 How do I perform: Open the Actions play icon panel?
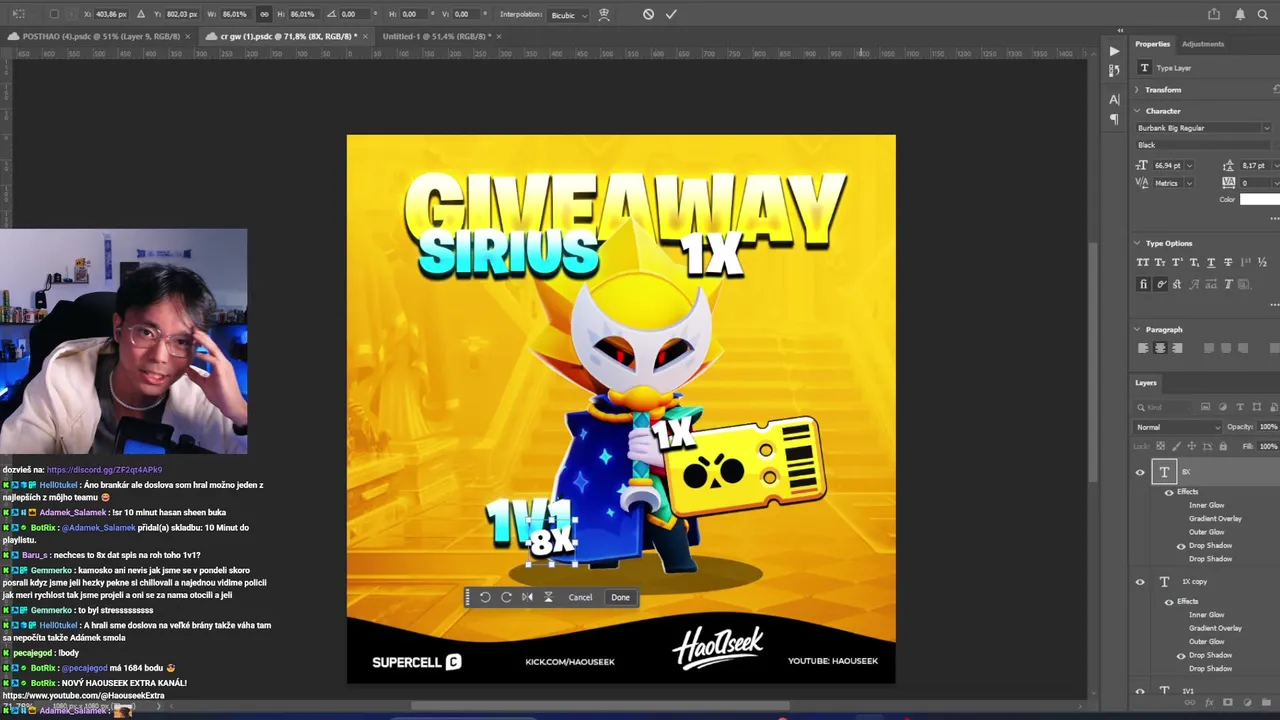pos(1114,51)
